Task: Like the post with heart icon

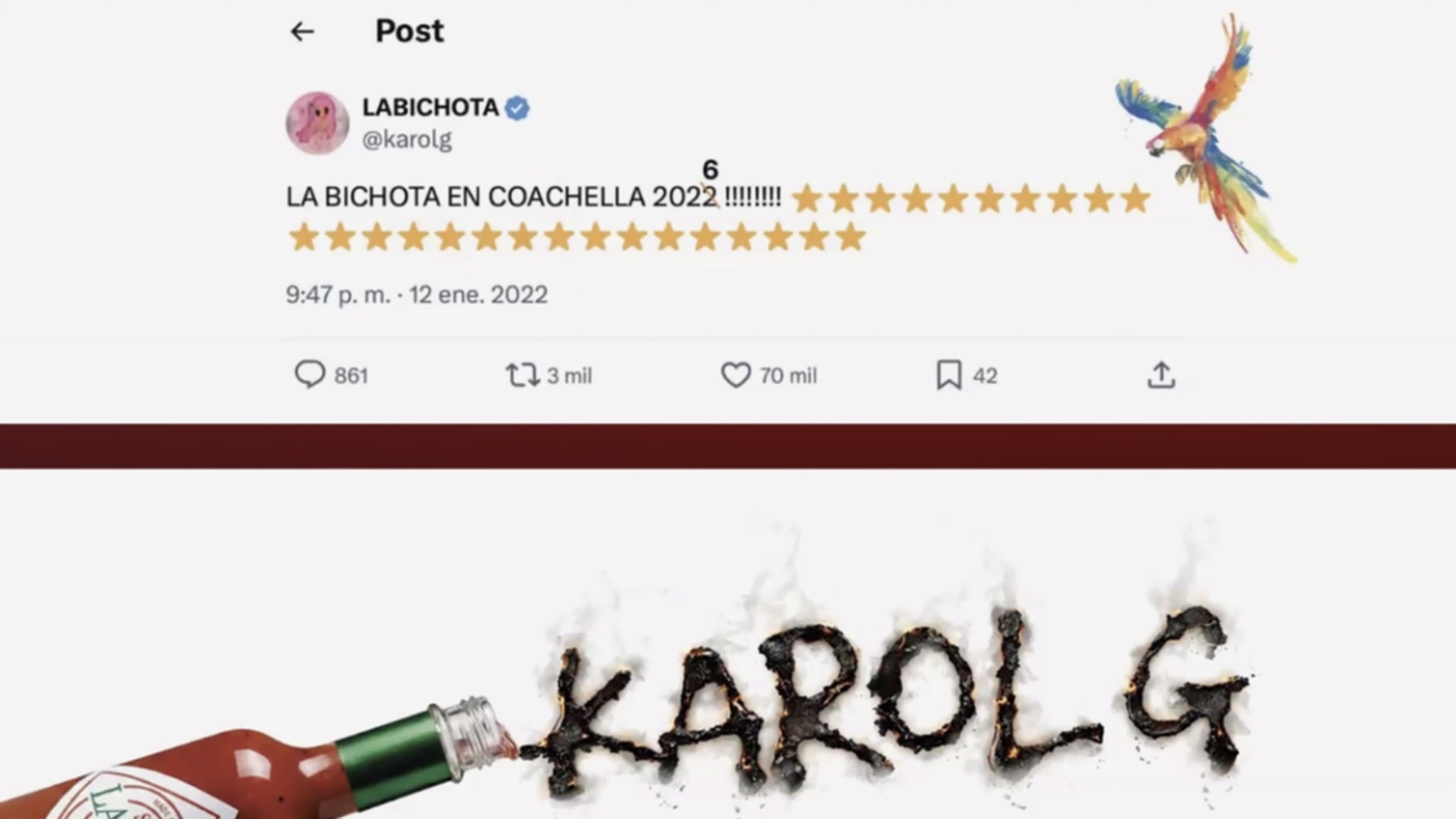Action: [736, 375]
